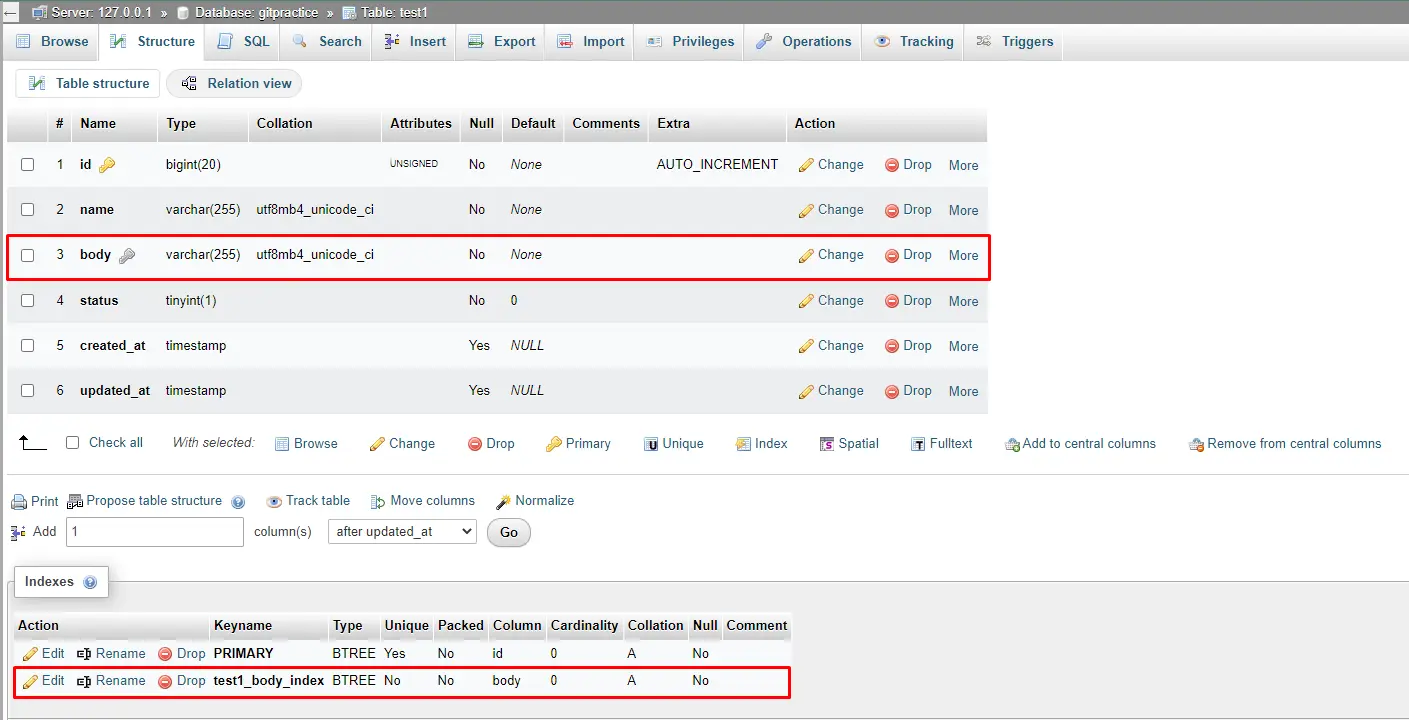Open the Browse tab
Viewport: 1409px width, 720px height.
coord(53,41)
